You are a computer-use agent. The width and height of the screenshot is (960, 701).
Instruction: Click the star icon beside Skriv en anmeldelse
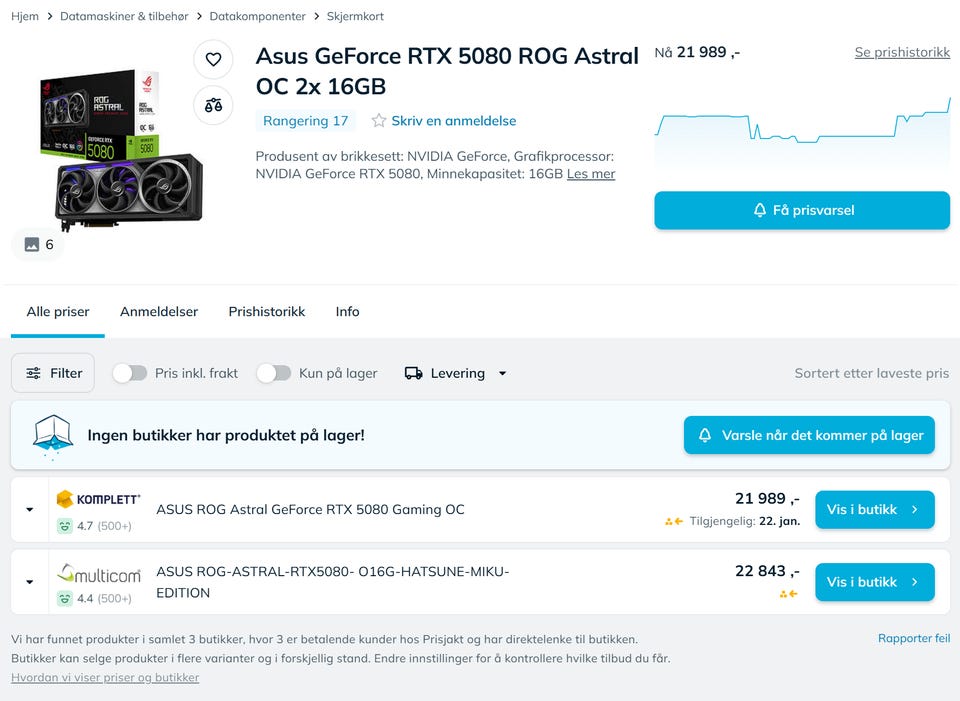(379, 121)
